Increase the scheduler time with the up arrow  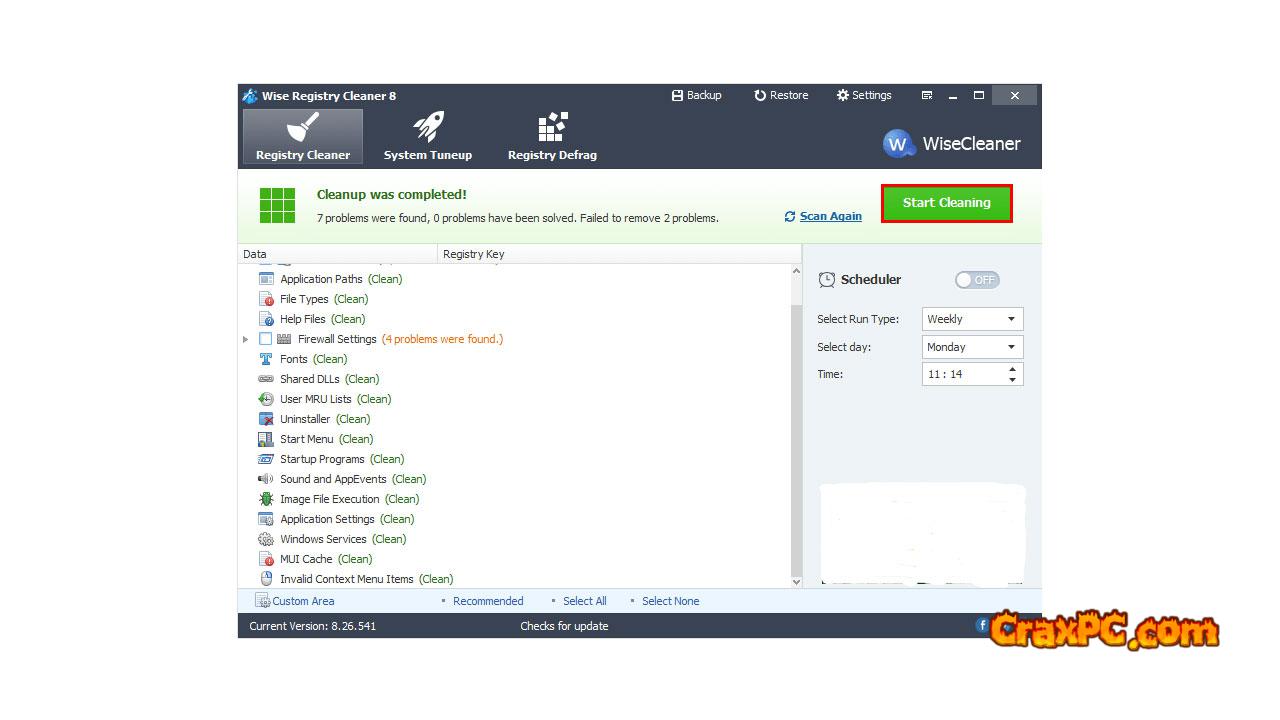tap(1012, 369)
